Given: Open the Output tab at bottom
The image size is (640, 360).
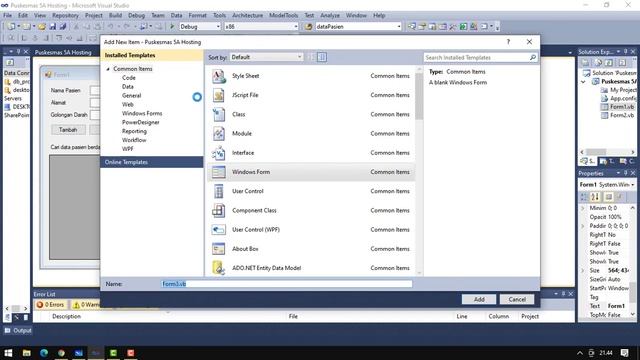Looking at the screenshot, I should pos(18,330).
